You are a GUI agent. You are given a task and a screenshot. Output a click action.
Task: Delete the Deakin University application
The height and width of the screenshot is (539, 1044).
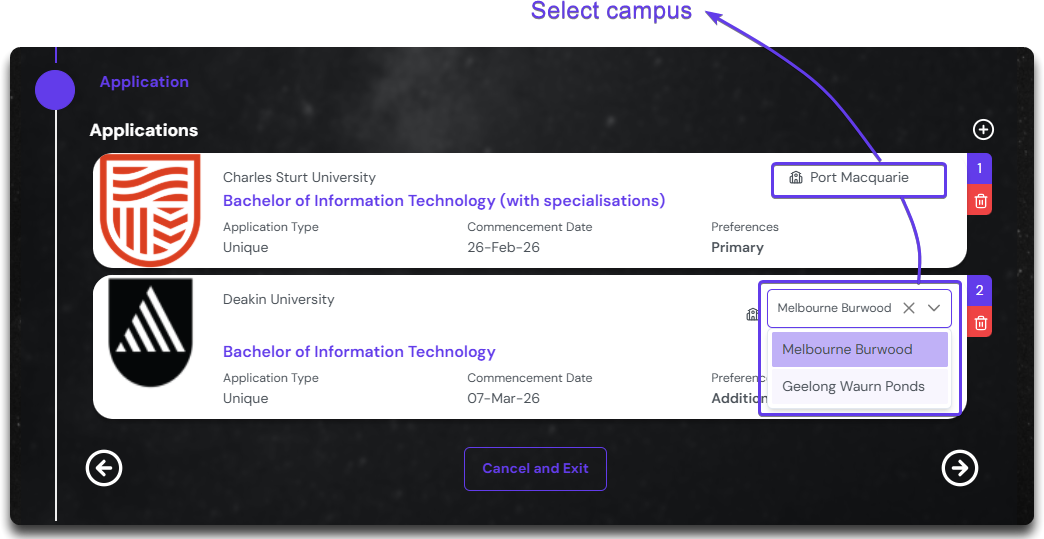click(x=980, y=323)
